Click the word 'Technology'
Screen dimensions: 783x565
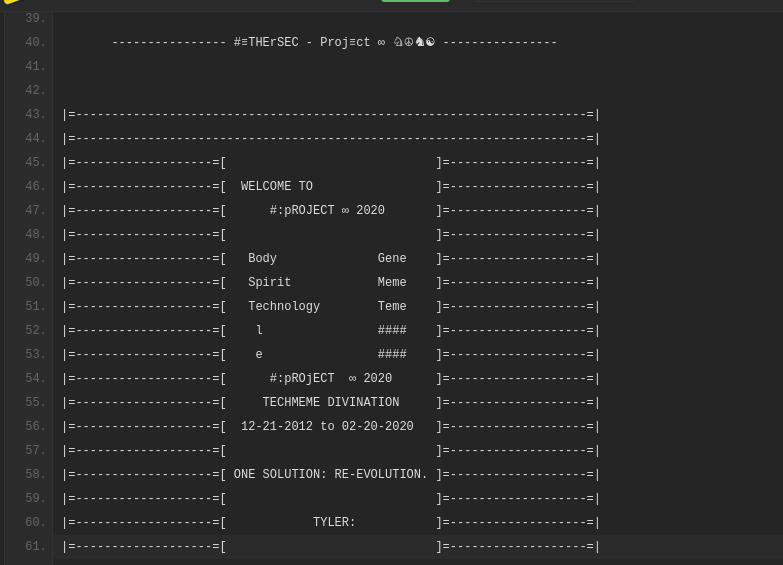(x=284, y=306)
